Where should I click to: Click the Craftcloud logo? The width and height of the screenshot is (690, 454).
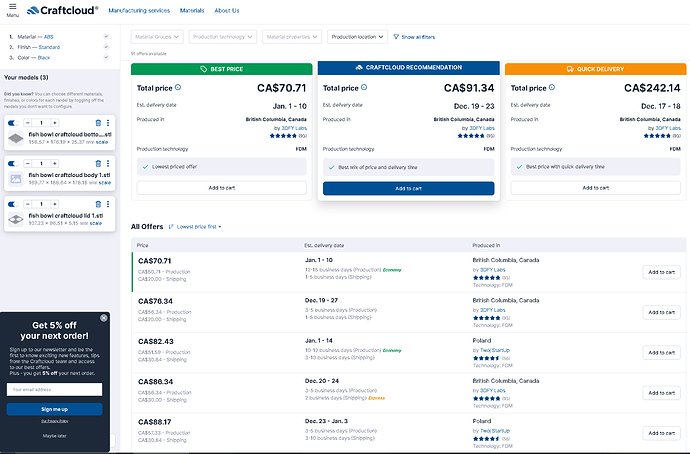tap(62, 11)
